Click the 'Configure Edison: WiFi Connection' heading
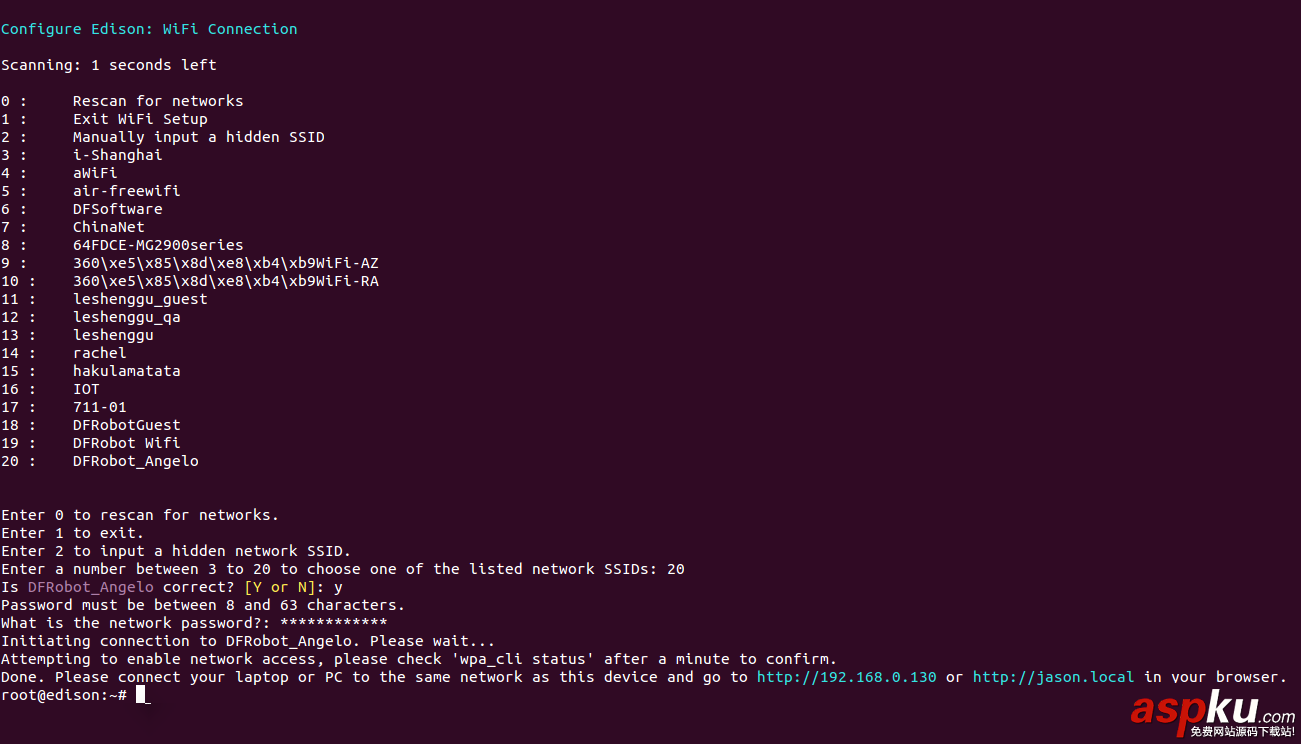This screenshot has width=1301, height=744. tap(149, 29)
